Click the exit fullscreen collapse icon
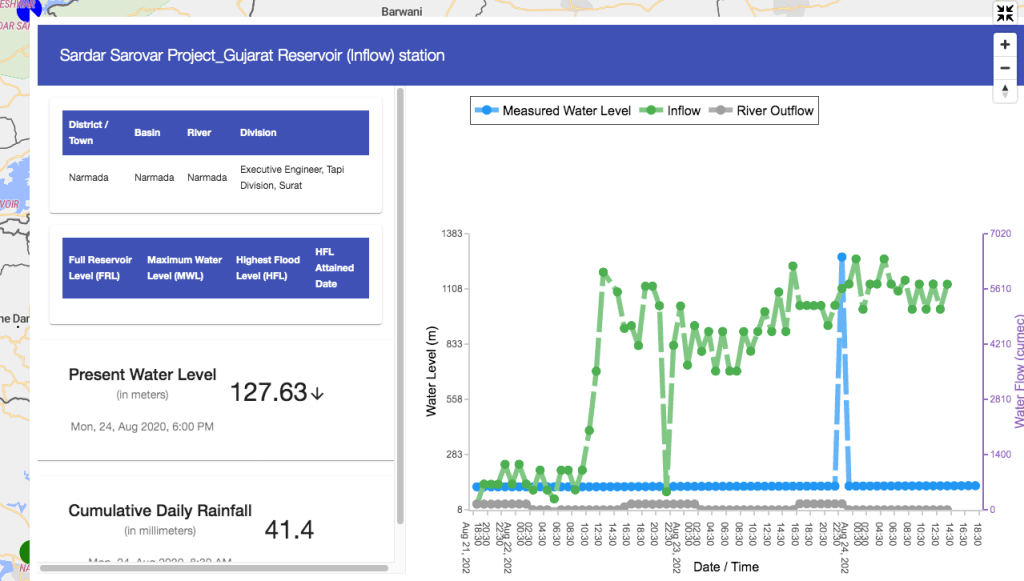Viewport: 1024px width, 581px height. point(1005,13)
